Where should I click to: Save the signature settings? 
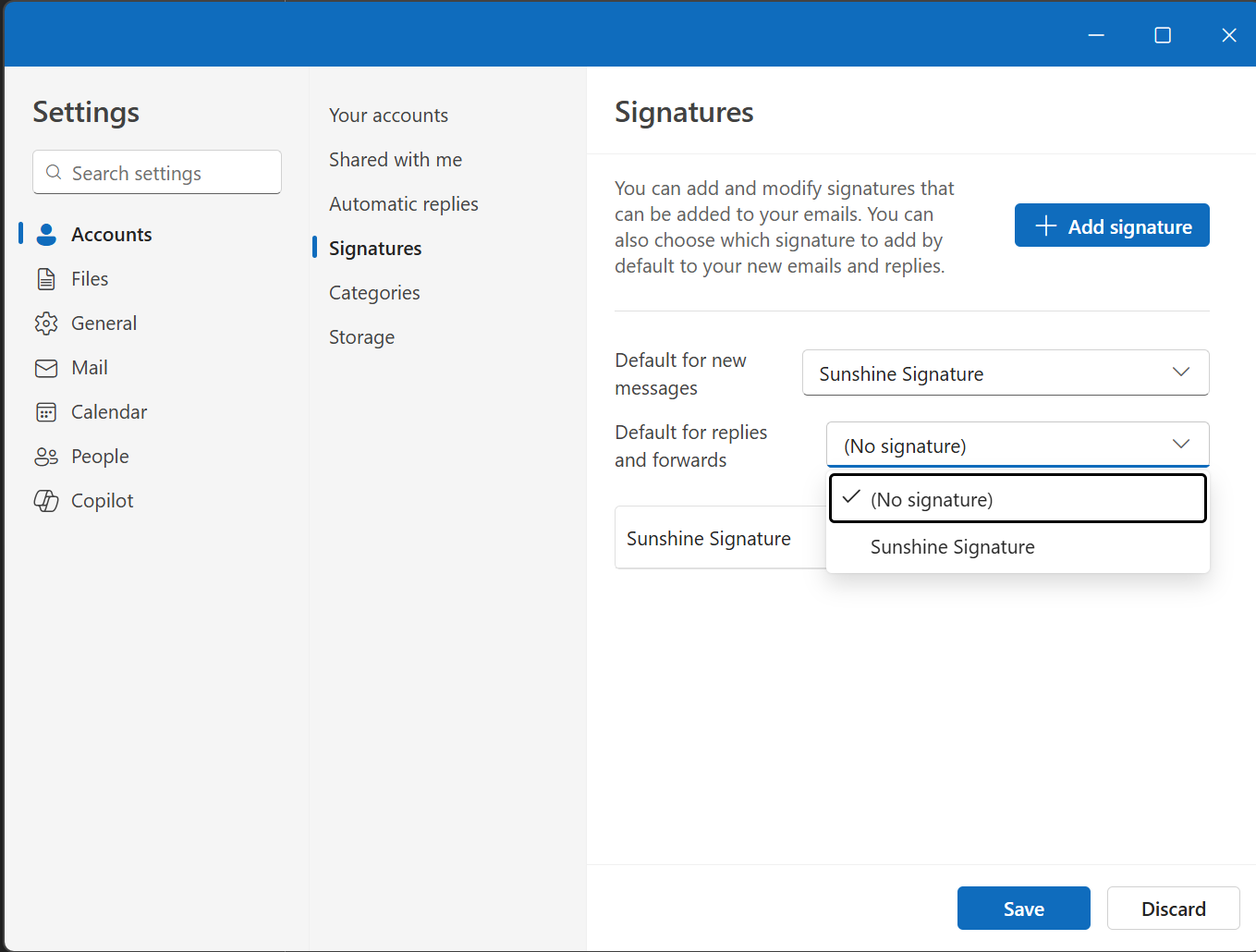(1023, 909)
